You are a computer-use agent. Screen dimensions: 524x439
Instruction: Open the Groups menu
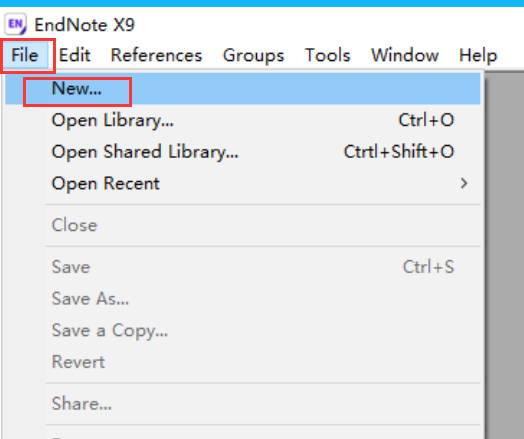(253, 55)
